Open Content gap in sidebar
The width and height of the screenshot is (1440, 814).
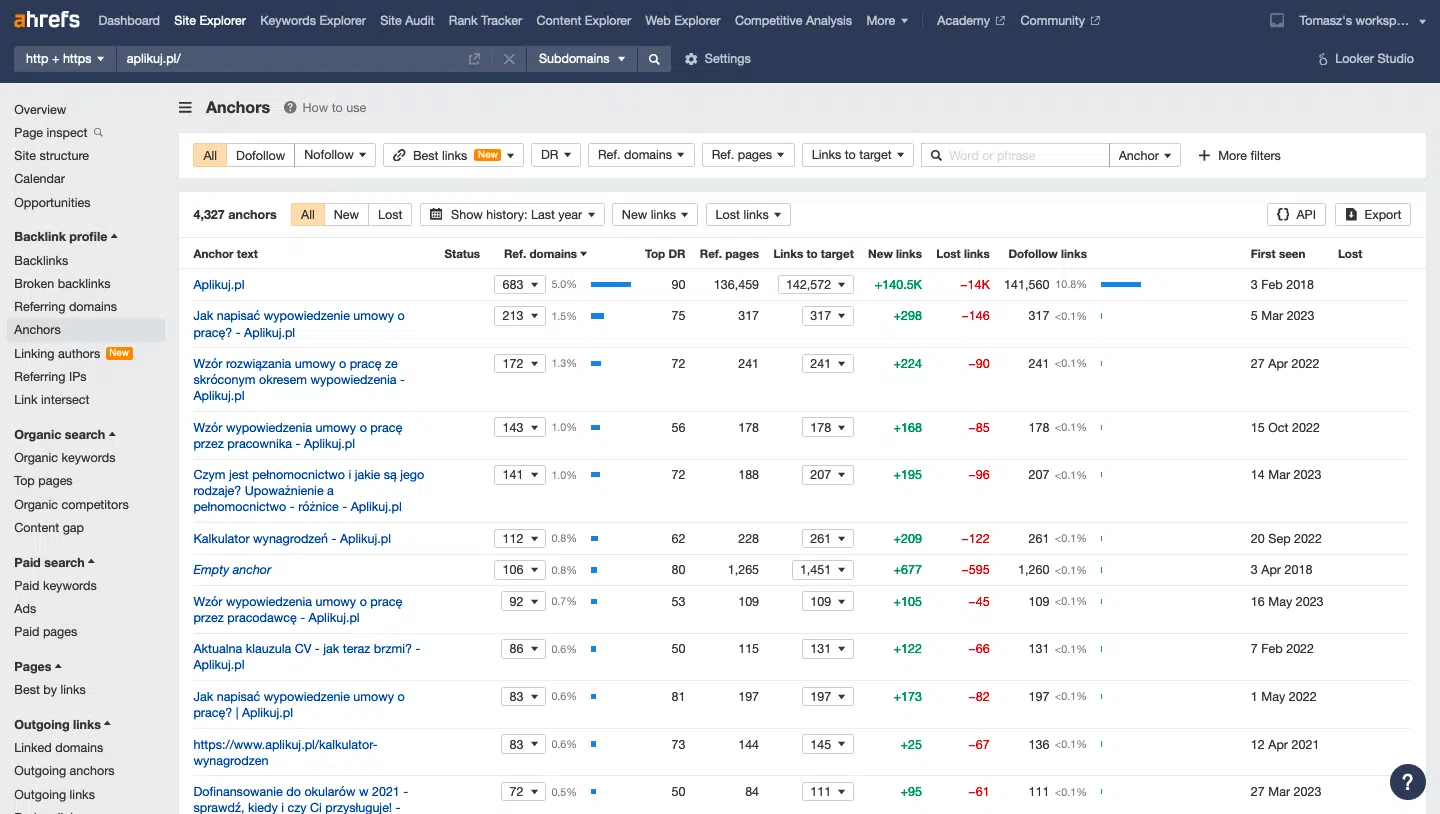(49, 527)
